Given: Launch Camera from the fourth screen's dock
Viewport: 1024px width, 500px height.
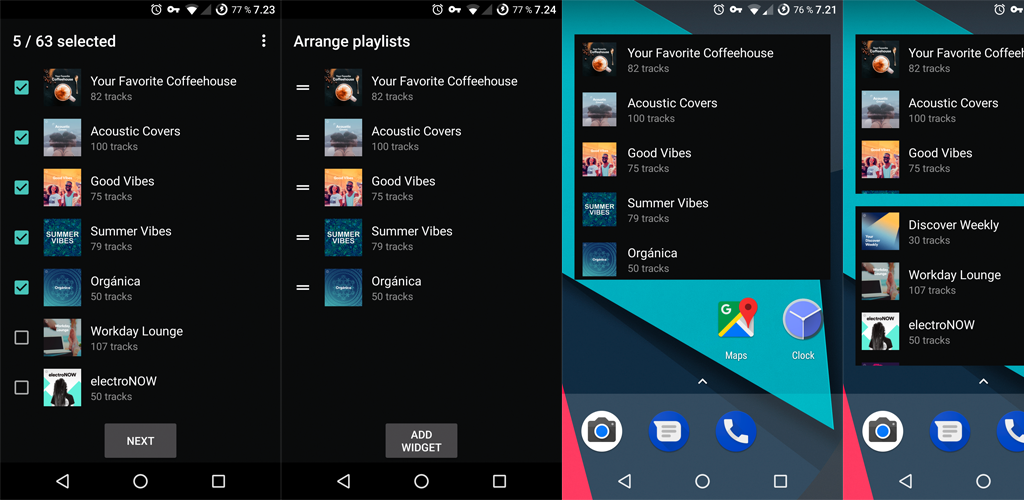Looking at the screenshot, I should tap(882, 431).
